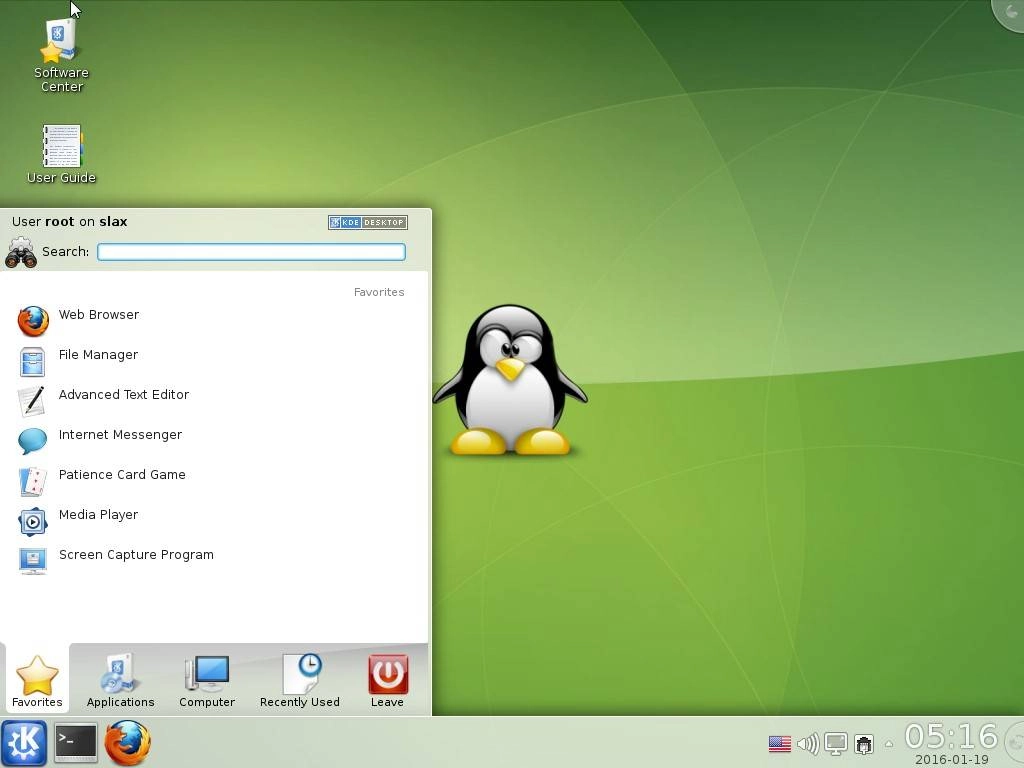The image size is (1024, 768).
Task: Open the Software Center desktop icon
Action: pyautogui.click(x=61, y=56)
